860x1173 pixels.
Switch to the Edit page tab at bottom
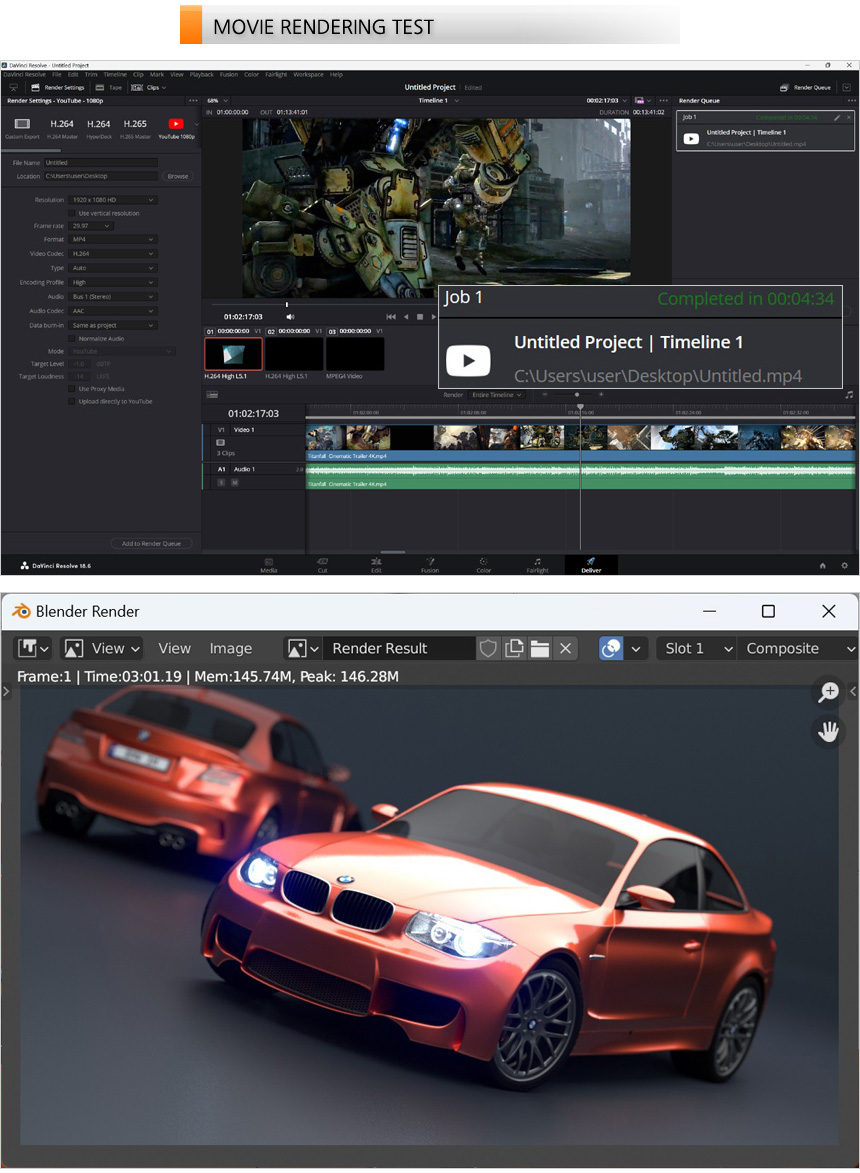coord(376,566)
